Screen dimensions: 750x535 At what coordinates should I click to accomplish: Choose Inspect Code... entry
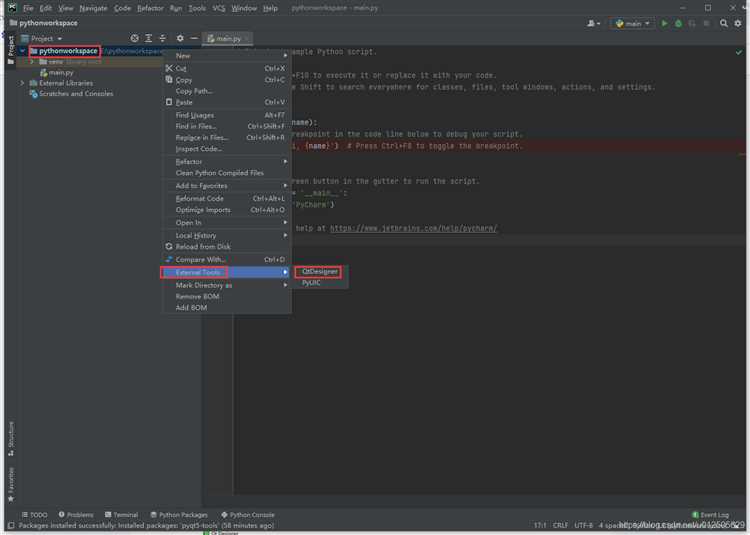(227, 149)
